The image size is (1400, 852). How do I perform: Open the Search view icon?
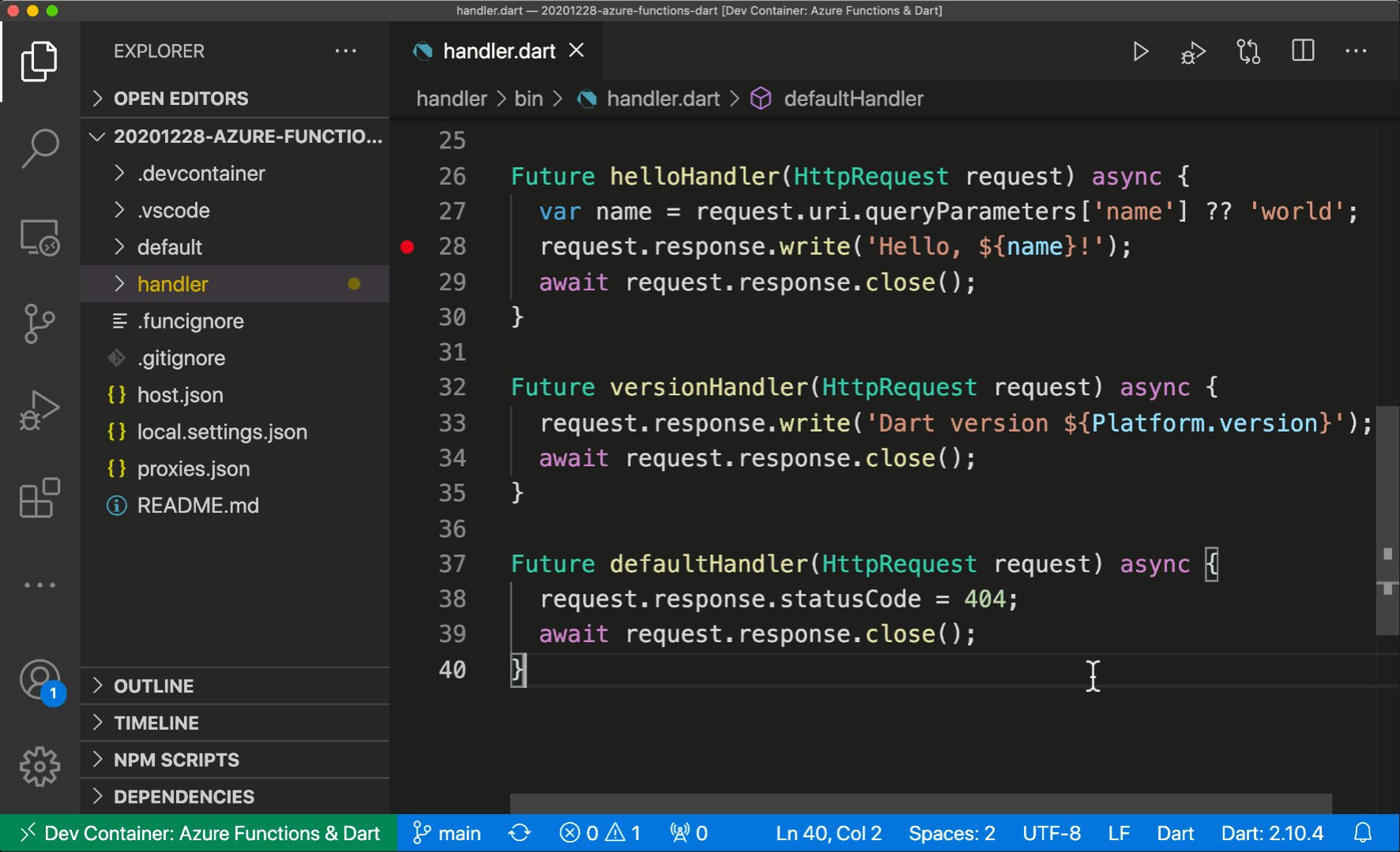[39, 148]
